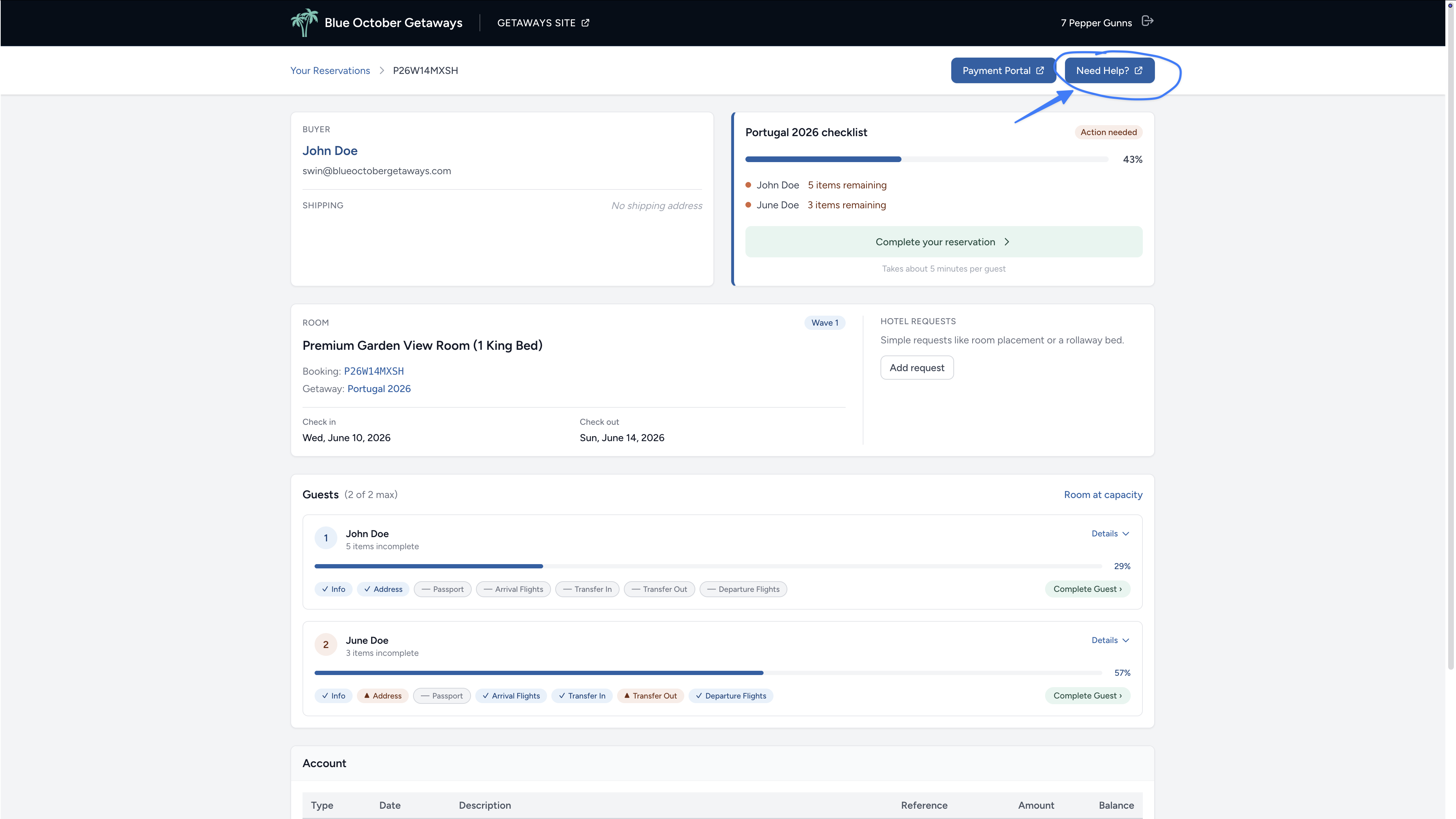The height and width of the screenshot is (819, 1456).
Task: Click the number 1 guest badge
Action: pyautogui.click(x=326, y=538)
